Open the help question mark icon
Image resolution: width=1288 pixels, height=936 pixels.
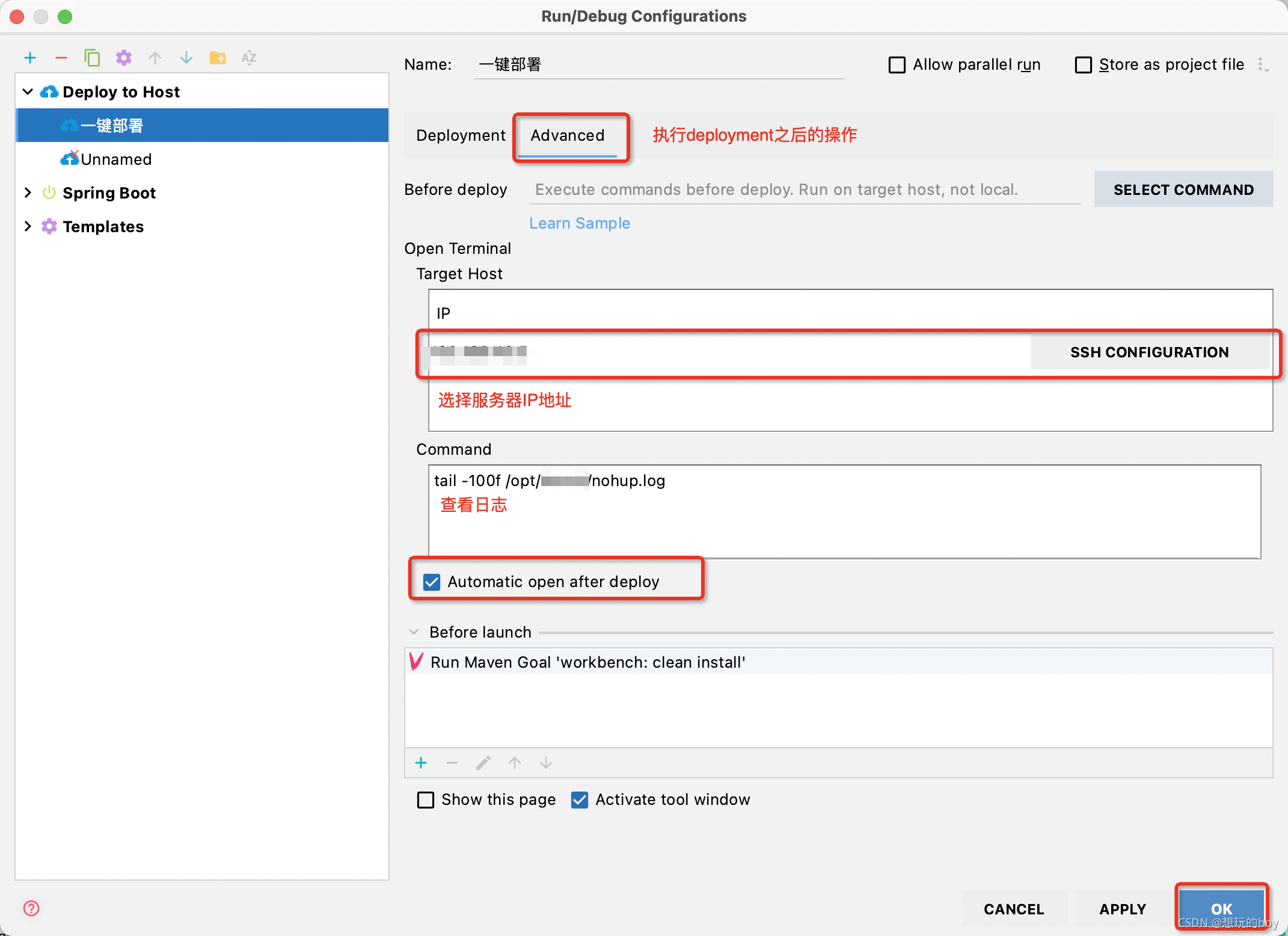[31, 908]
